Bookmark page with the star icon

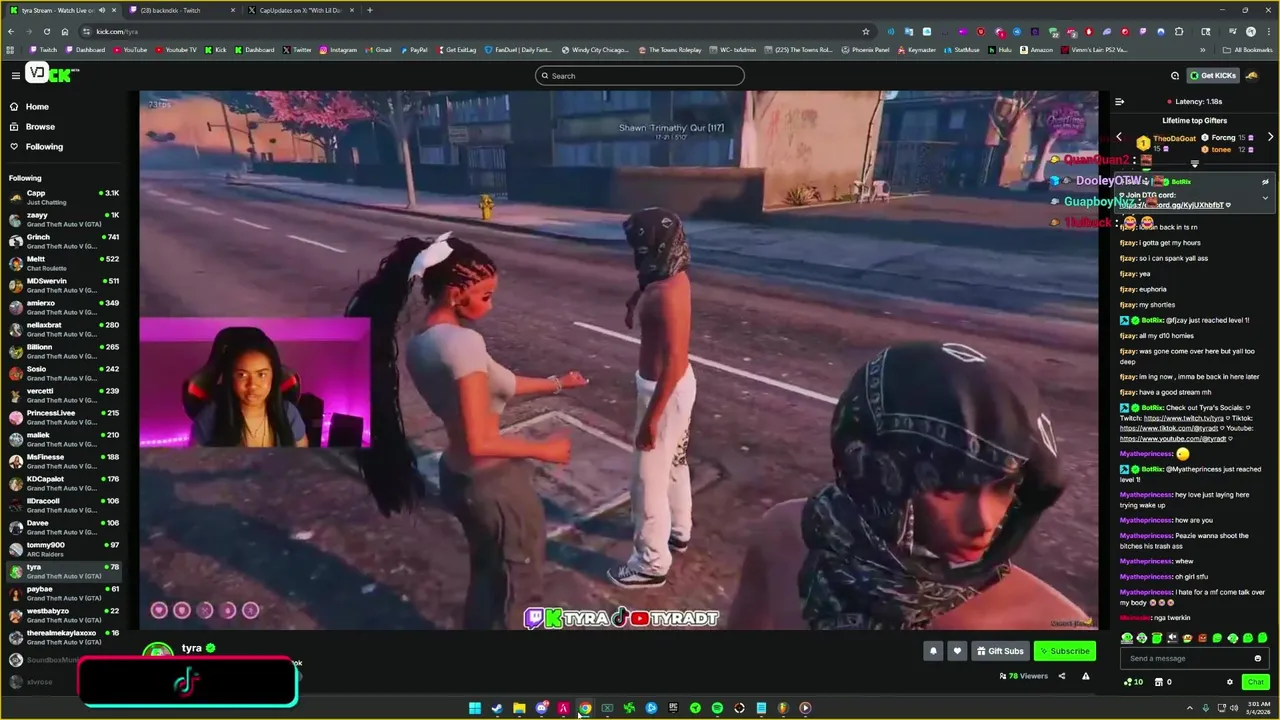[866, 31]
